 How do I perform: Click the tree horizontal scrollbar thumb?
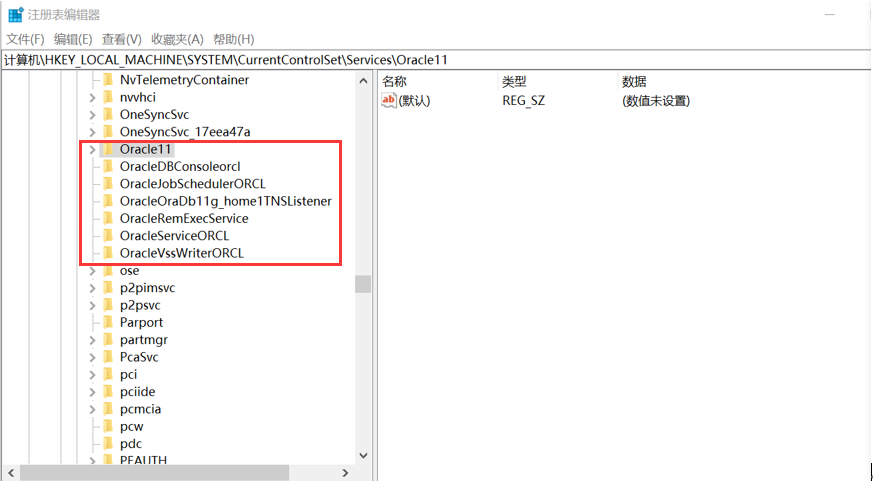click(154, 473)
